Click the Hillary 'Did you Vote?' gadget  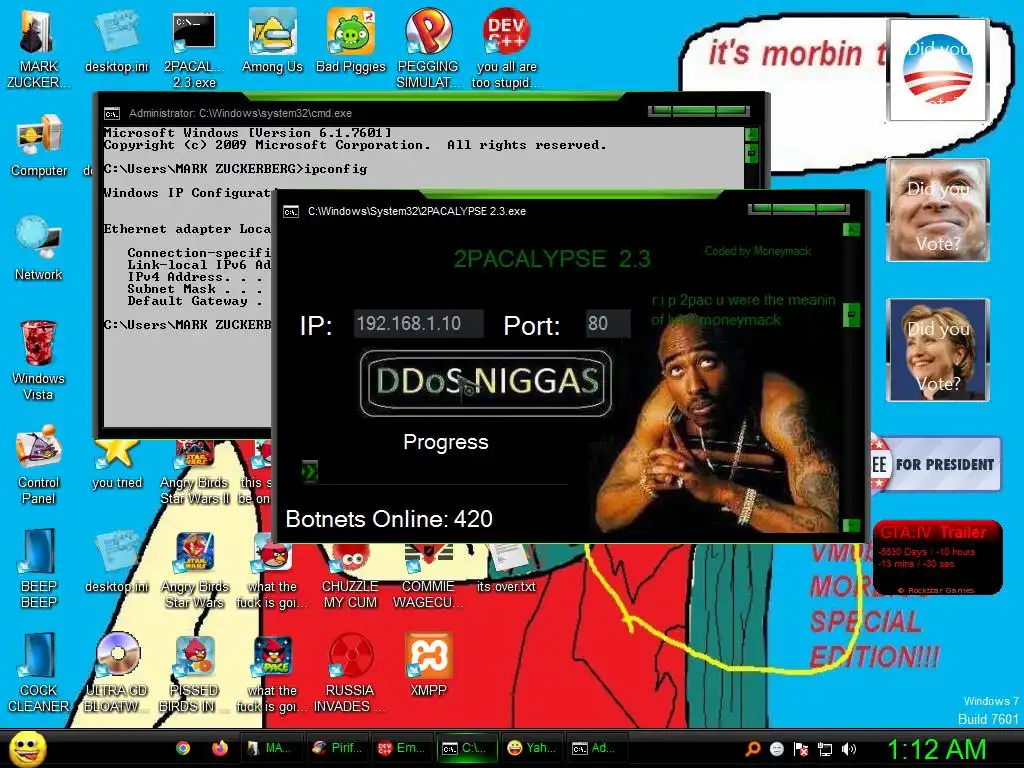click(x=938, y=350)
